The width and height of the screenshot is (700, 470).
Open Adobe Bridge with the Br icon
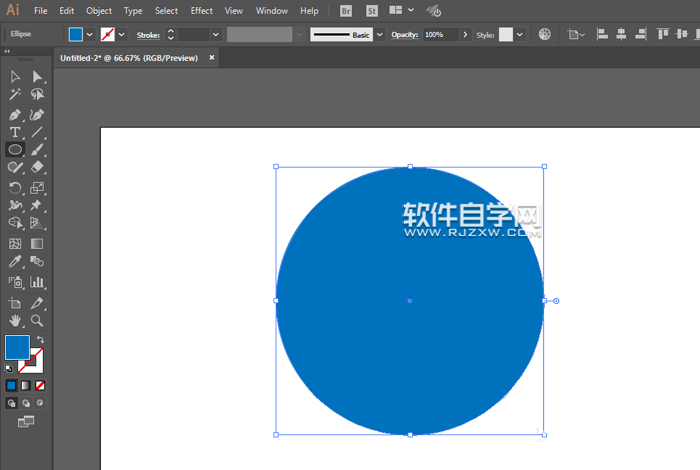tap(346, 10)
